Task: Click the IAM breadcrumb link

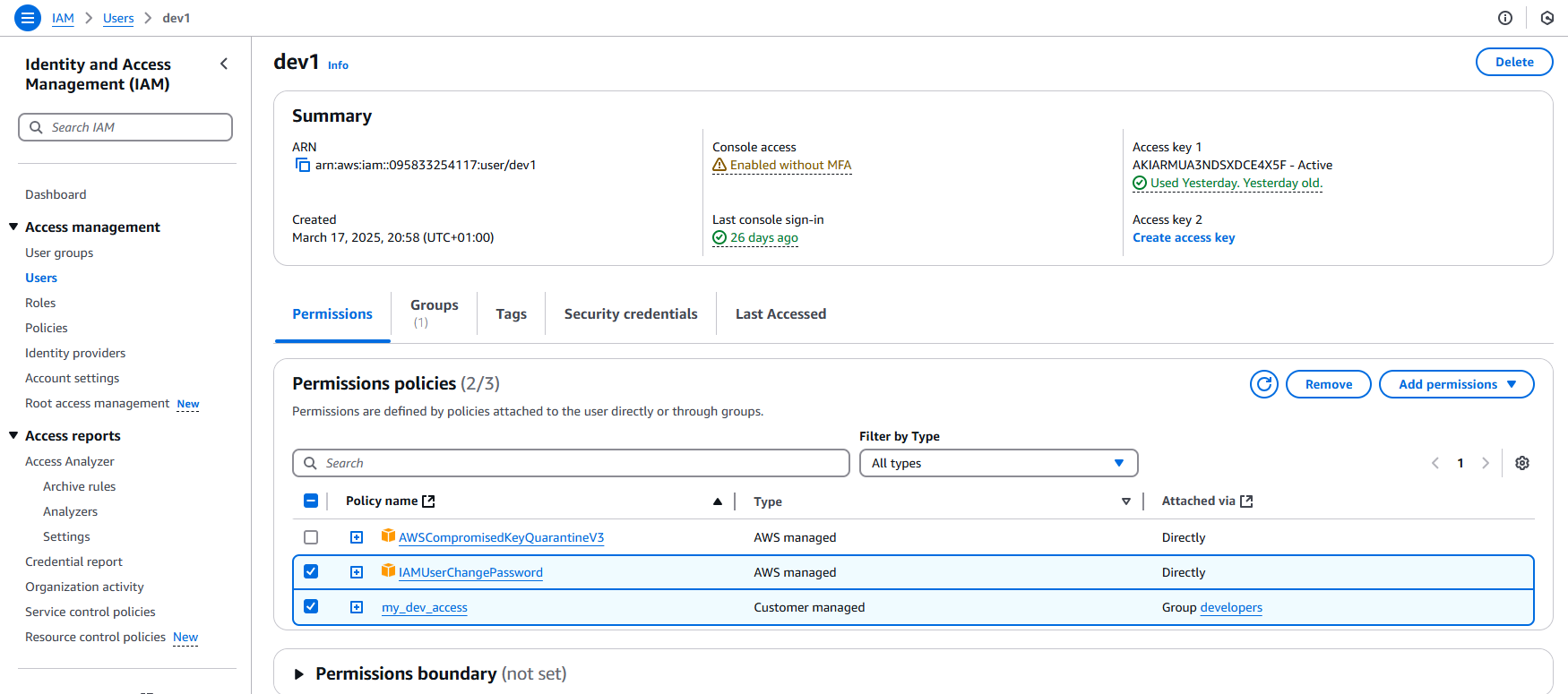Action: (x=63, y=18)
